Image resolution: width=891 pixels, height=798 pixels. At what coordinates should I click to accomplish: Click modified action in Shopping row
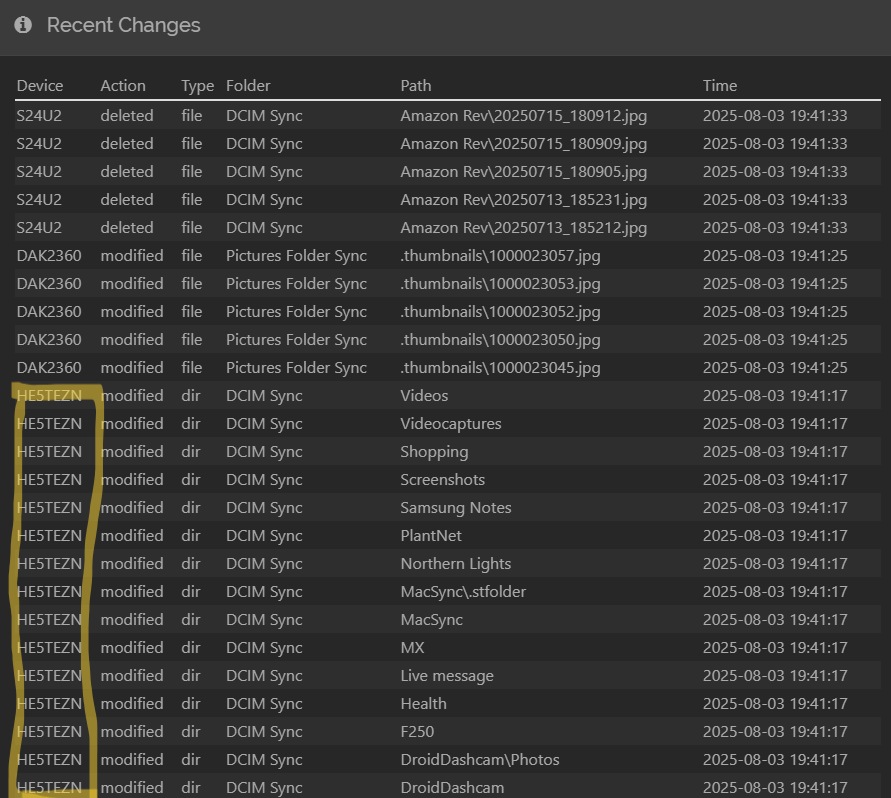click(x=132, y=452)
